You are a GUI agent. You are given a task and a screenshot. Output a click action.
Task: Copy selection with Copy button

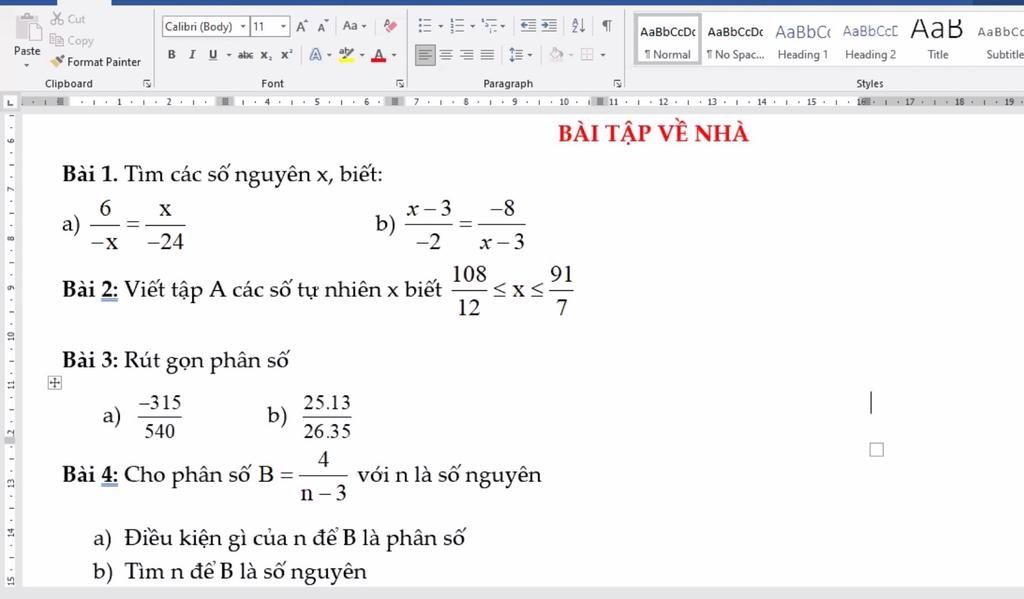(72, 40)
